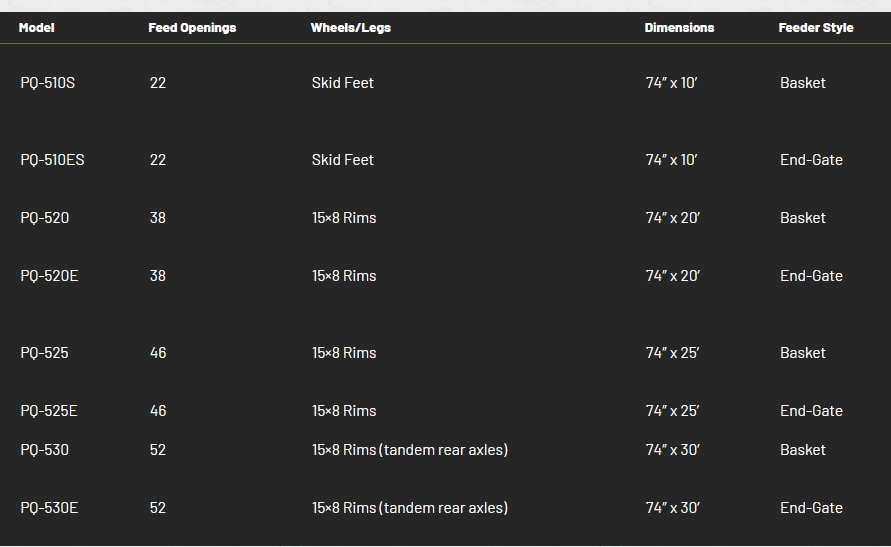The height and width of the screenshot is (547, 891).
Task: Click the PQ-510S model cell
Action: click(x=47, y=83)
